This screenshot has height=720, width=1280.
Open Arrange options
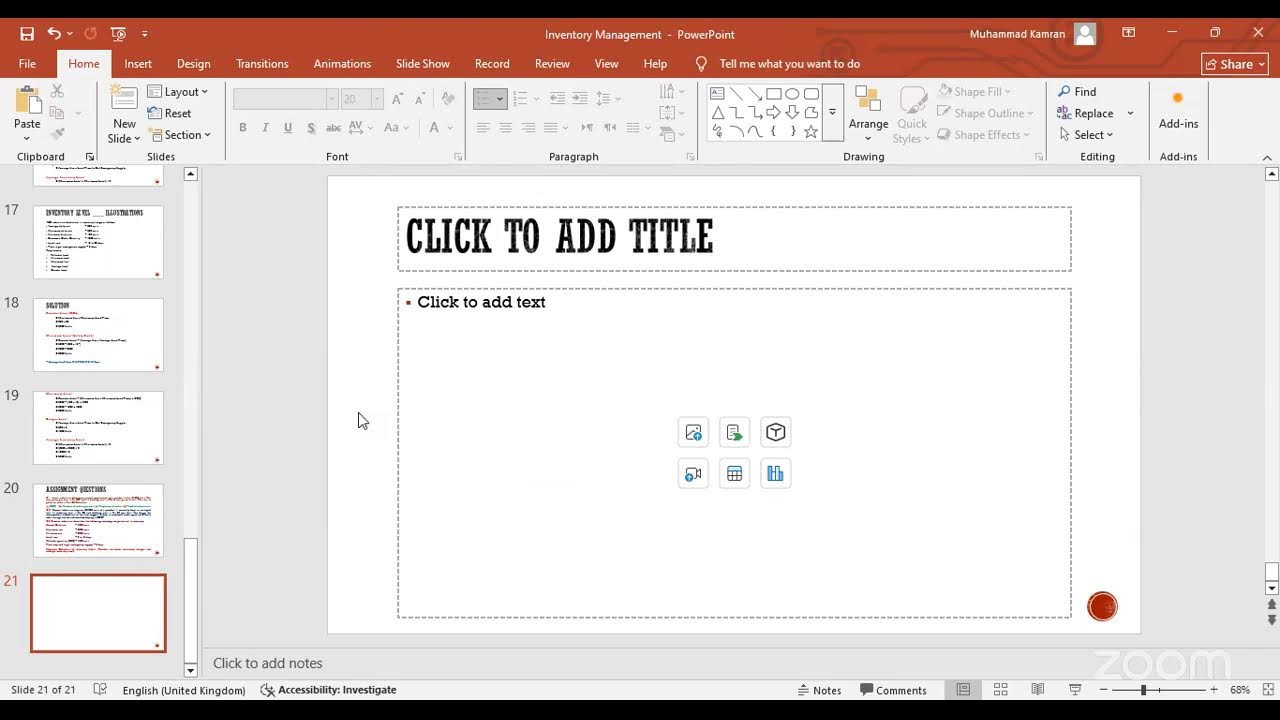point(868,114)
